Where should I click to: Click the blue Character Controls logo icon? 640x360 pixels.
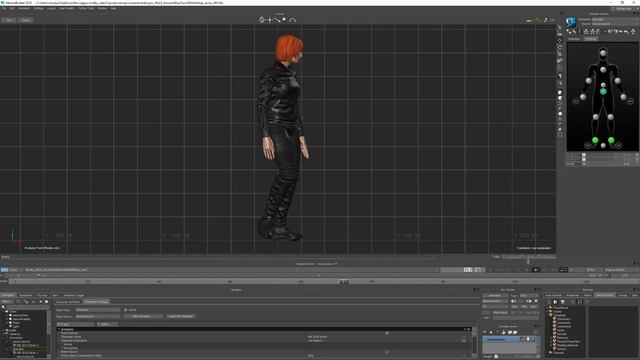[x=571, y=21]
